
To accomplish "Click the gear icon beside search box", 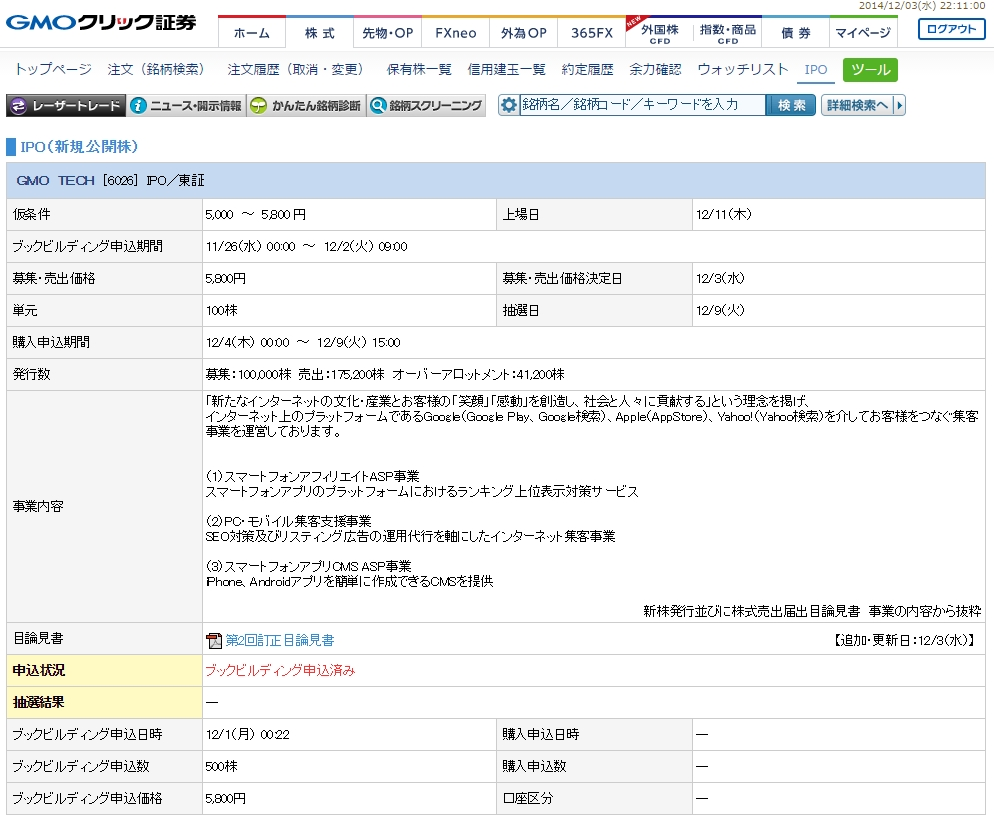I will [509, 105].
